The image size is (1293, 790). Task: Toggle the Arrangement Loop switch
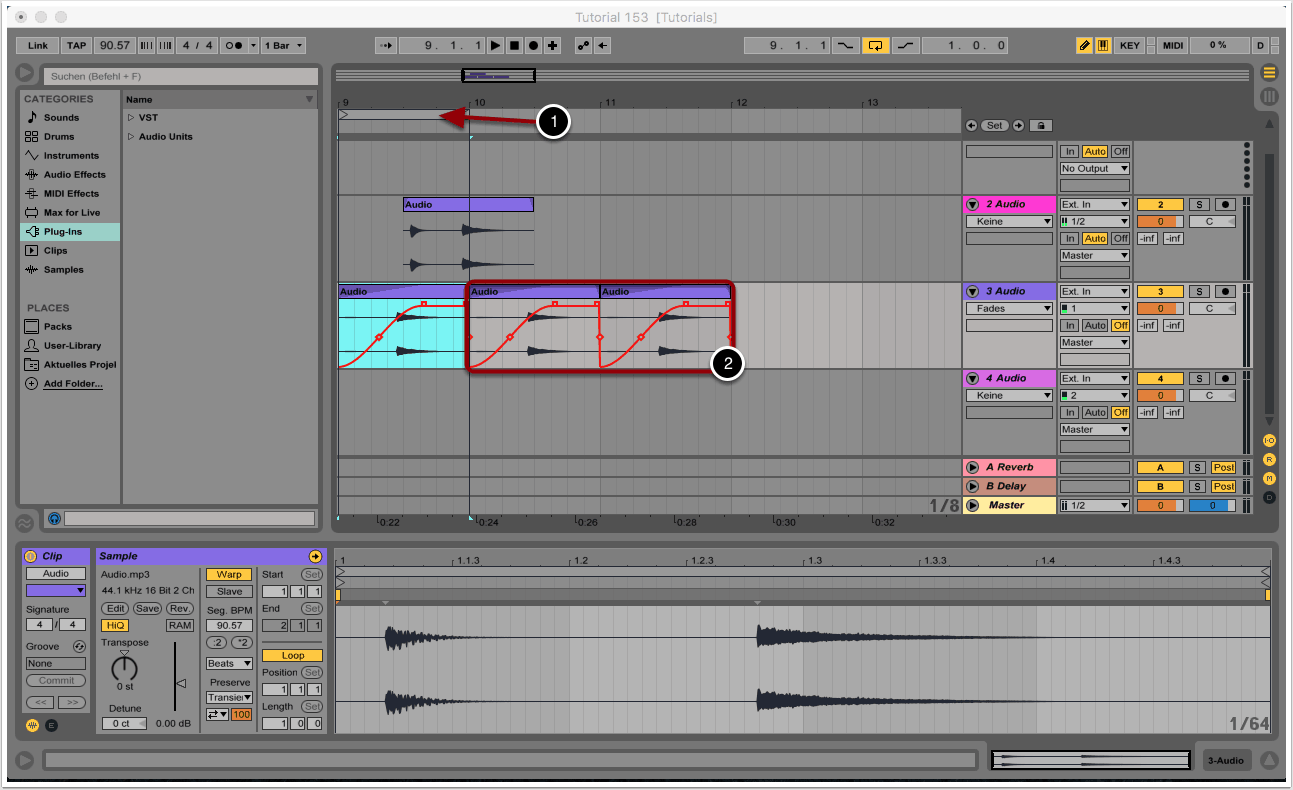coord(876,46)
